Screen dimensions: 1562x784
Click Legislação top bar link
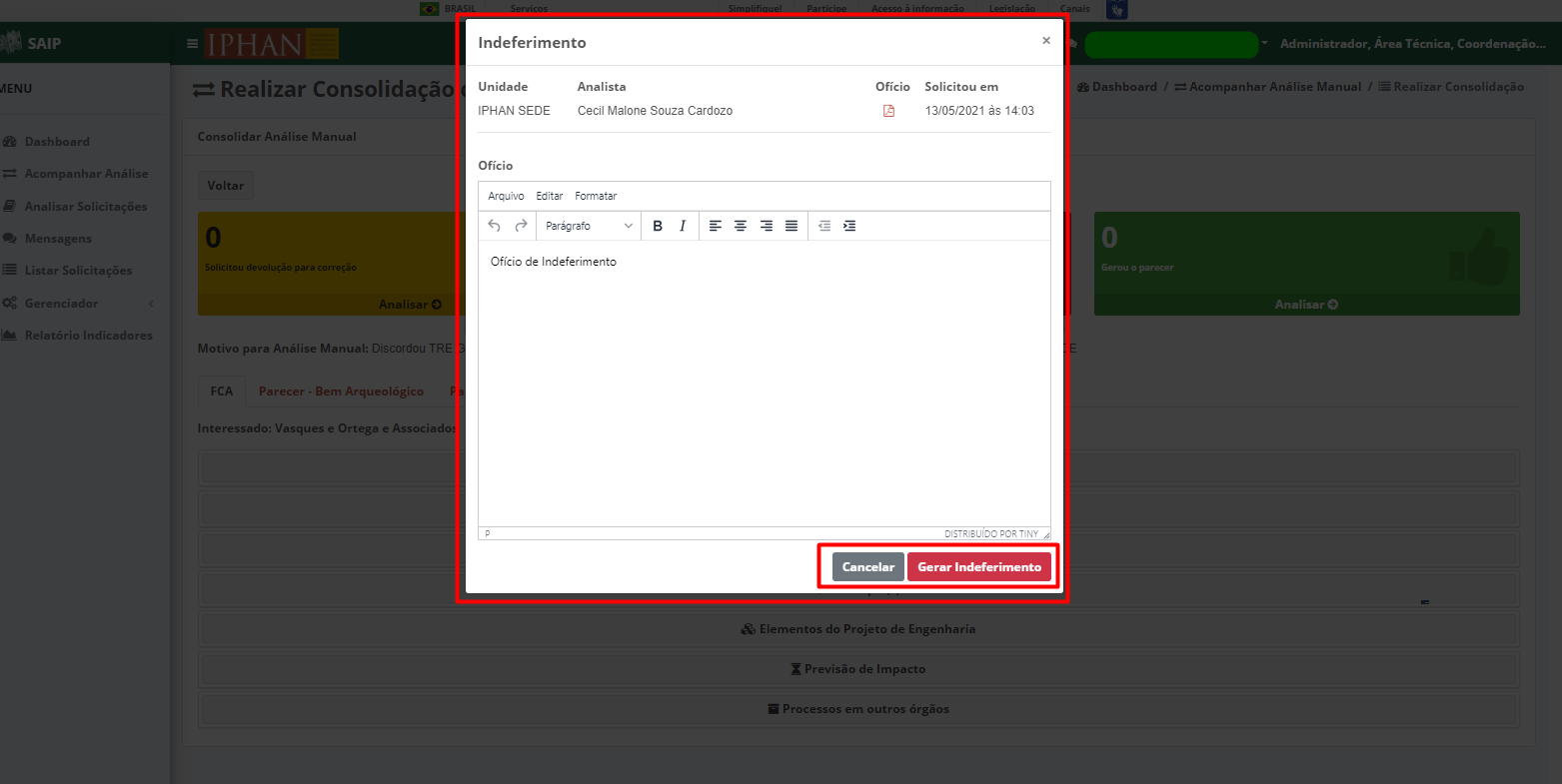point(1012,8)
